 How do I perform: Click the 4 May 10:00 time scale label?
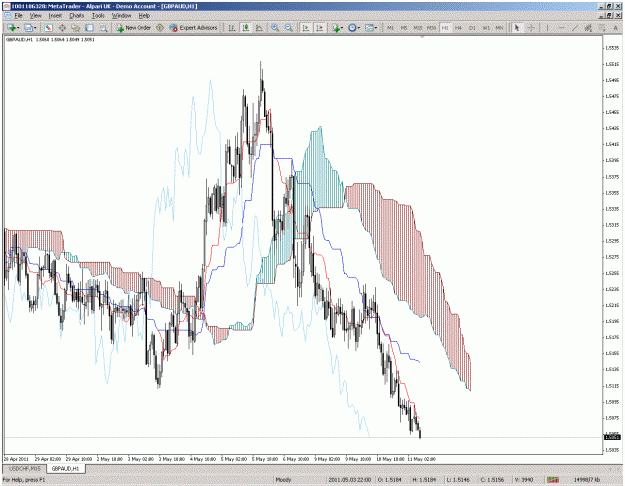[x=203, y=459]
